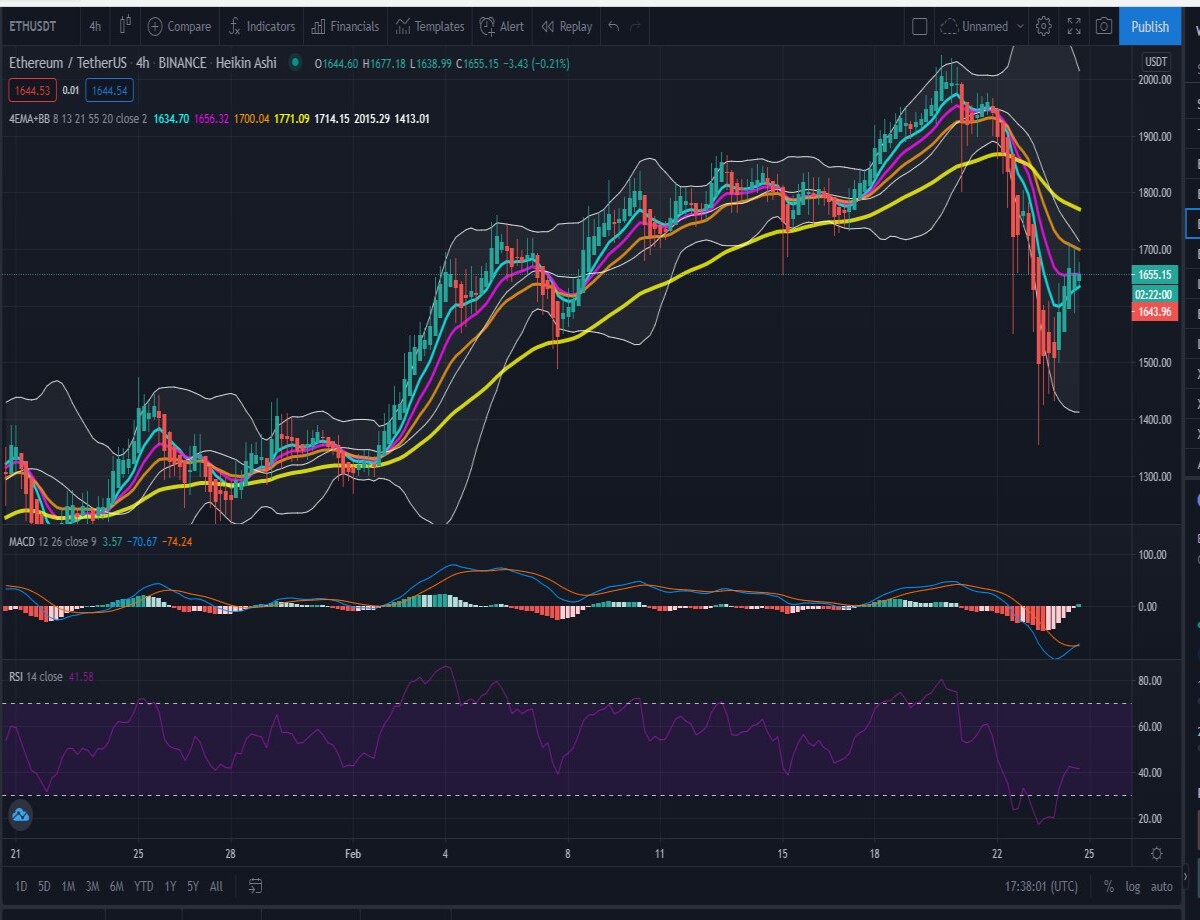
Task: Click the undo arrow in toolbar
Action: 614,26
